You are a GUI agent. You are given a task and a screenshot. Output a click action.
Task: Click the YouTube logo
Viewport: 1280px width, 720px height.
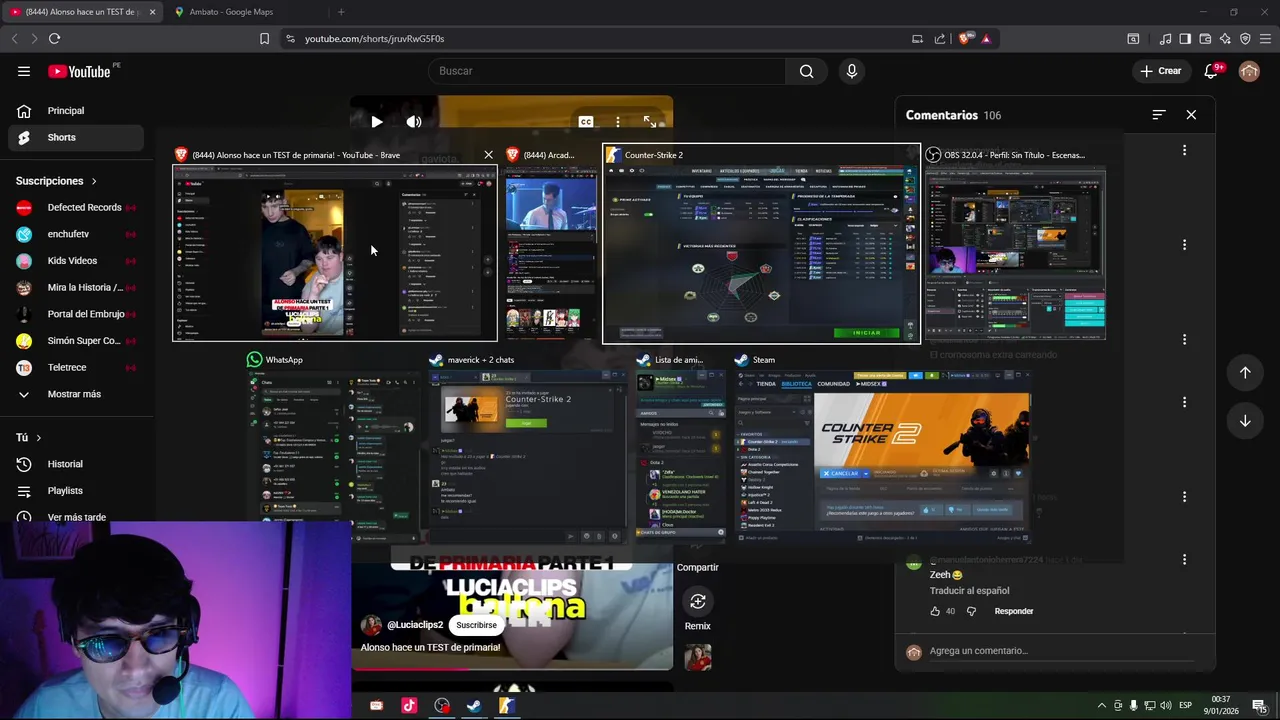pyautogui.click(x=79, y=71)
